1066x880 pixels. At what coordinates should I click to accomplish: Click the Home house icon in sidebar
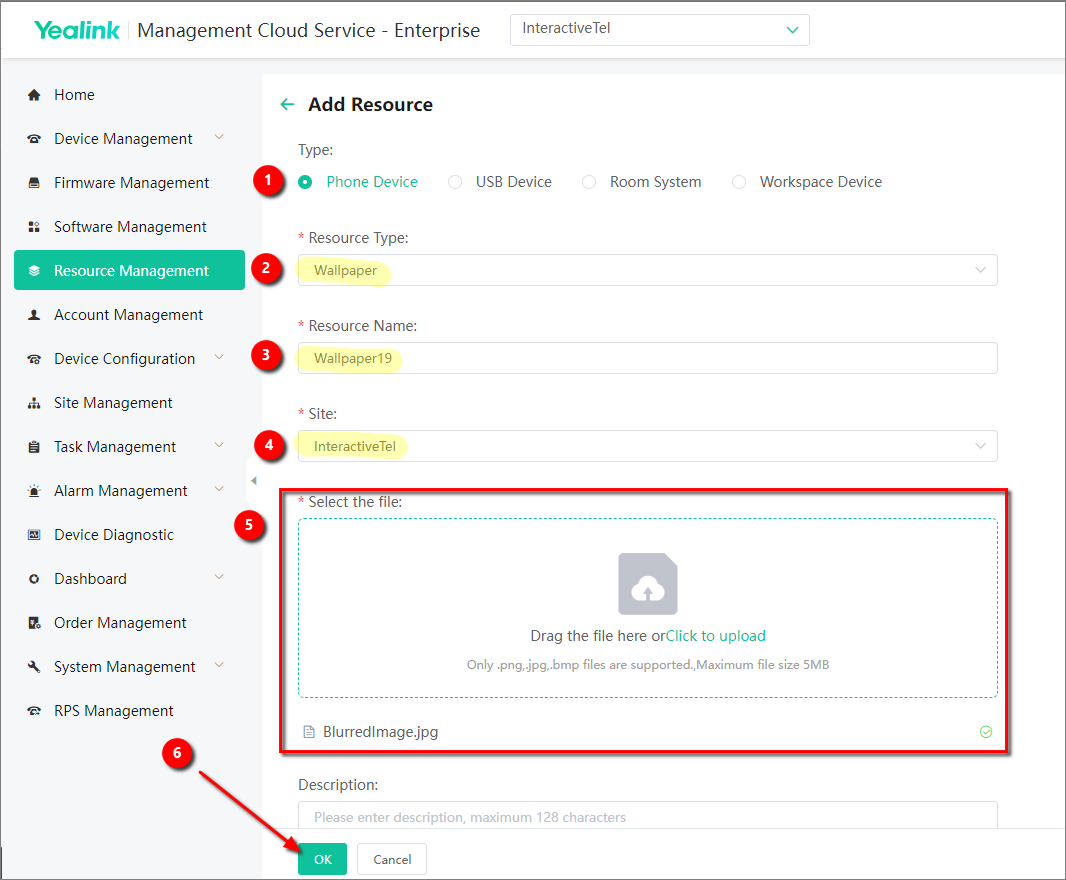click(x=34, y=95)
